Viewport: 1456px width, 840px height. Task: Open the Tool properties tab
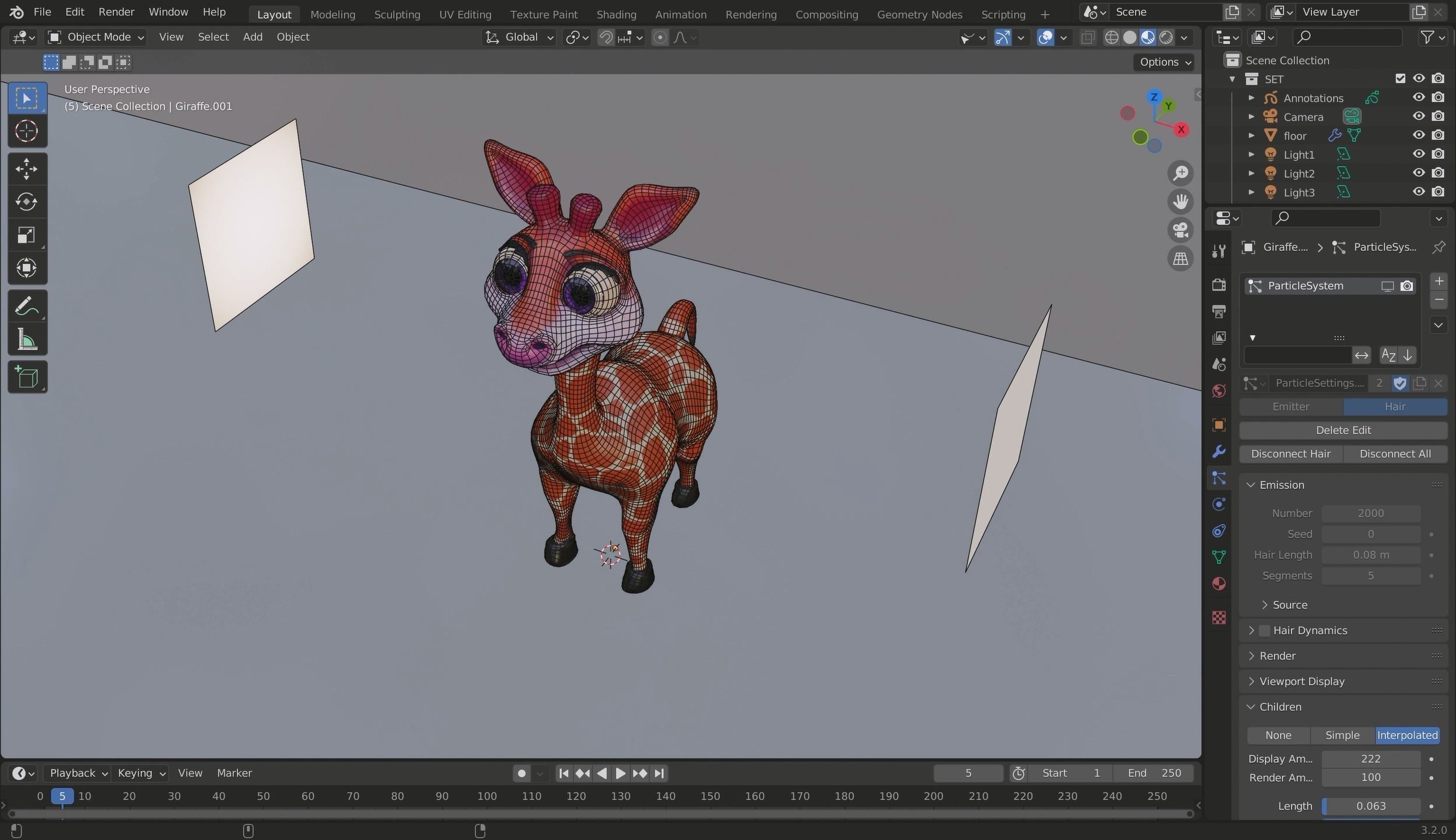click(1219, 251)
